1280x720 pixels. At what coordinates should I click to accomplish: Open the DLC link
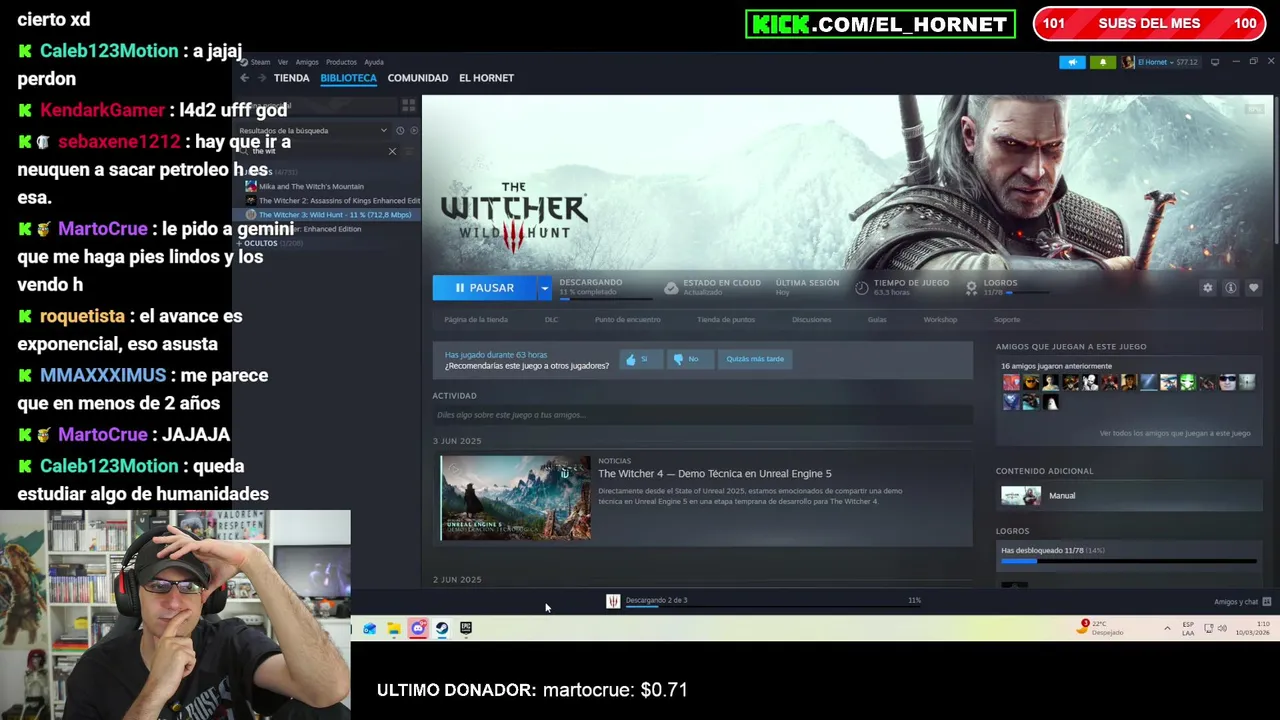(x=551, y=320)
